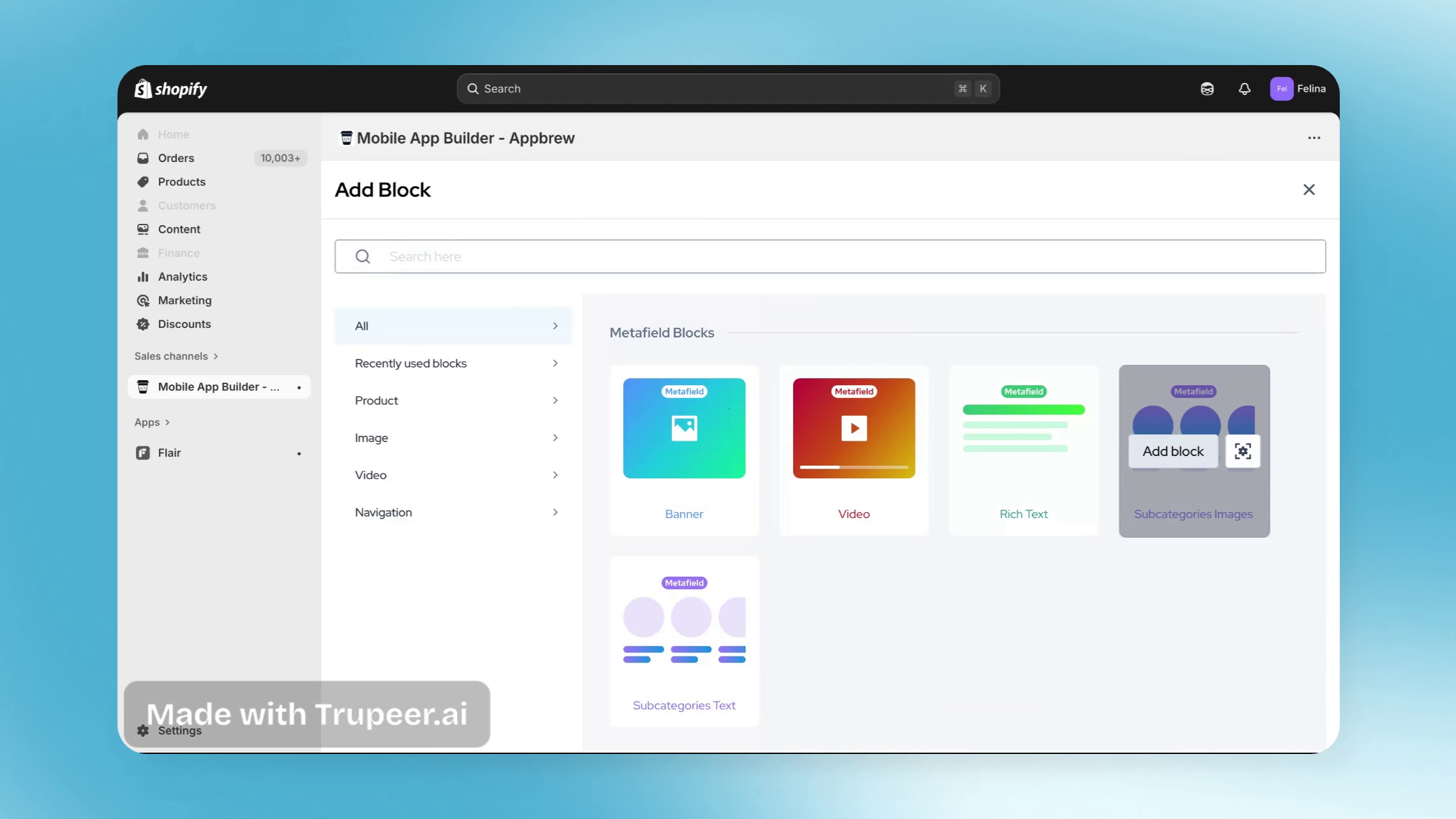Open the Marketing menu item
The image size is (1456, 819).
tap(184, 300)
